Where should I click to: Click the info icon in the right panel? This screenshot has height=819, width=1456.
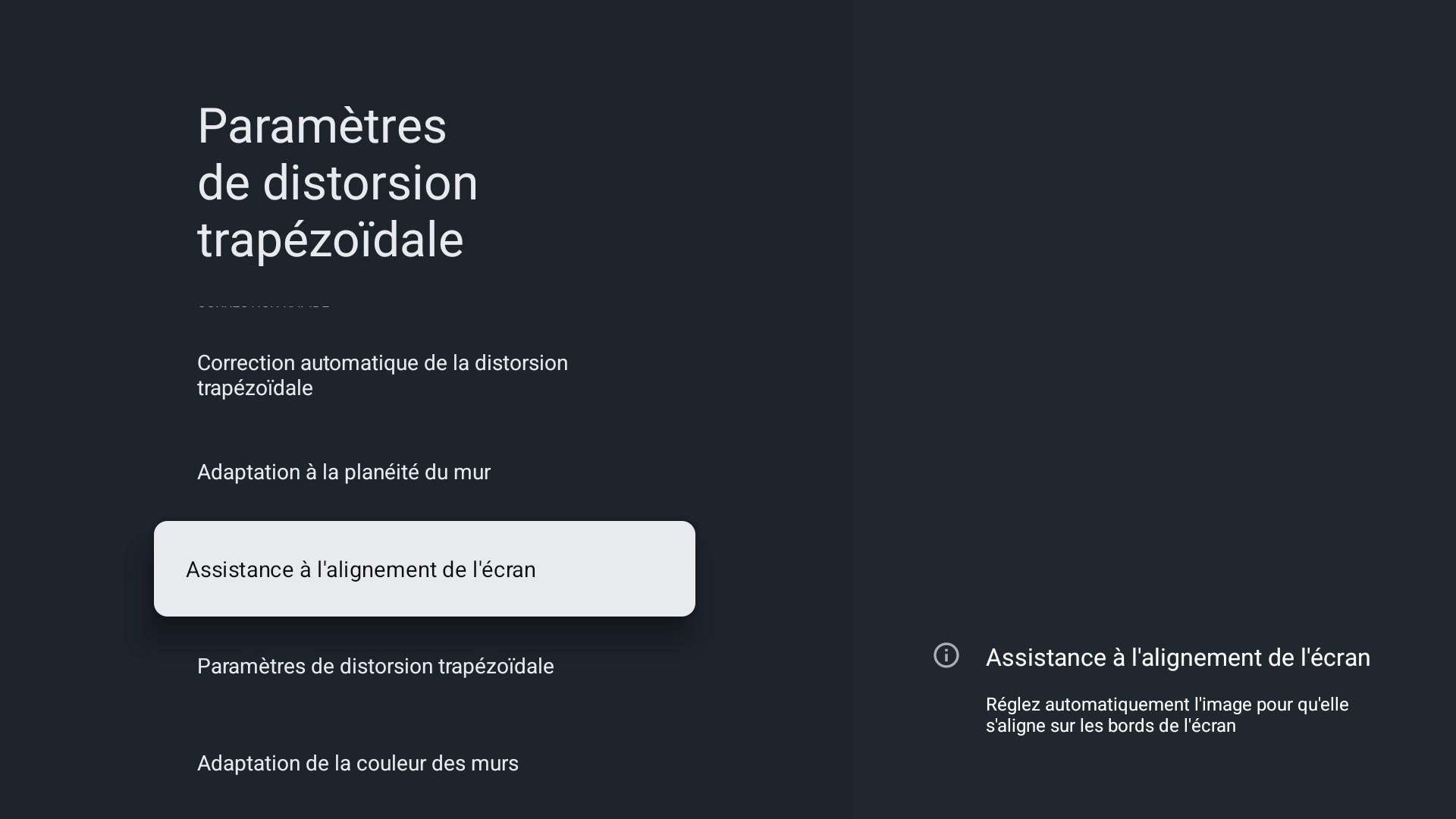(x=946, y=655)
